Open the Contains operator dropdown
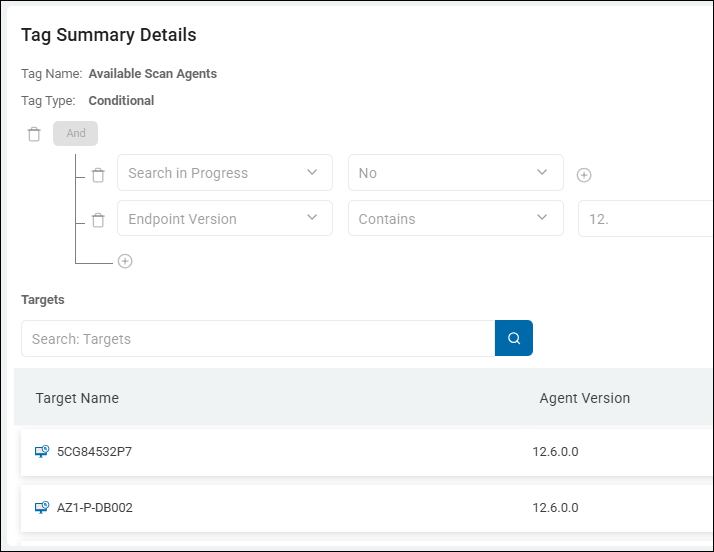The height and width of the screenshot is (552, 714). 455,219
